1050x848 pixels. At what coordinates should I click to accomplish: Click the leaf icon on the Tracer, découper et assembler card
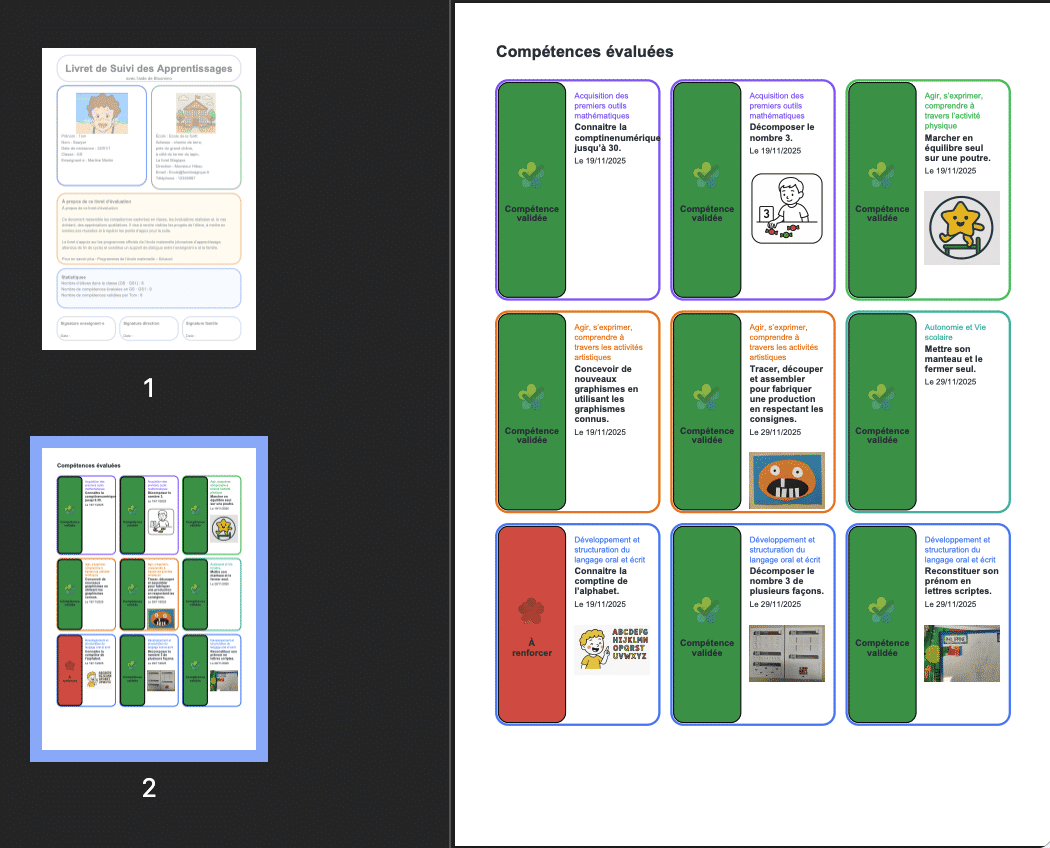pos(706,397)
